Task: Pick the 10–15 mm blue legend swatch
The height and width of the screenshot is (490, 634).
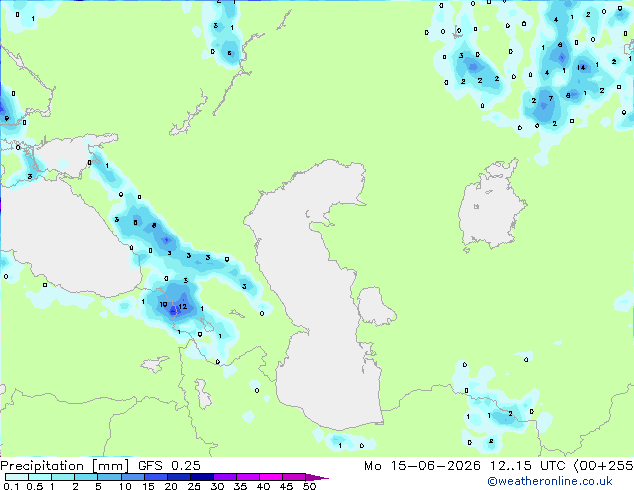Action: click(x=133, y=477)
